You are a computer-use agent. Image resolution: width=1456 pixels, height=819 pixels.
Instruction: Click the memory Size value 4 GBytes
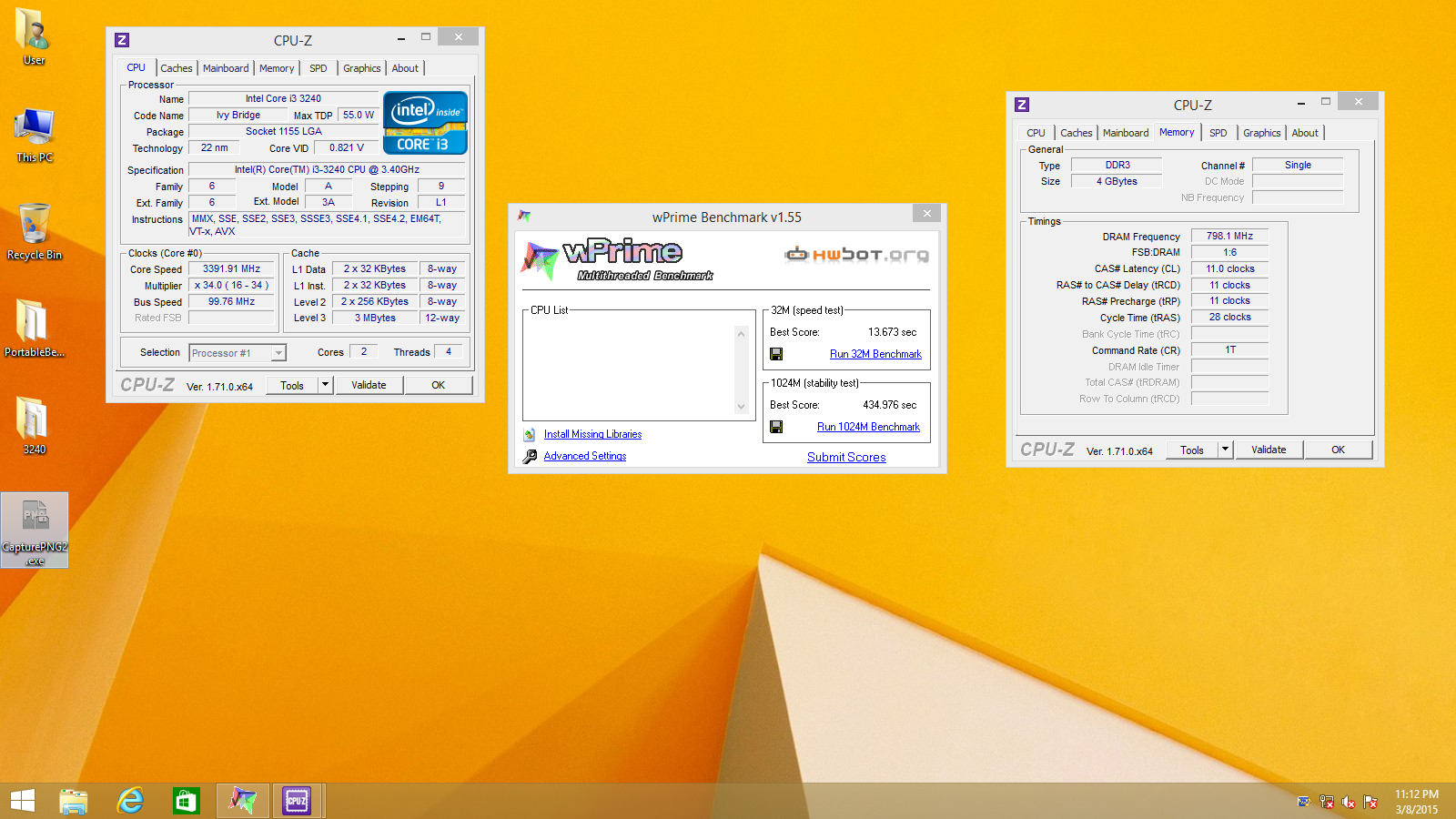[1117, 182]
